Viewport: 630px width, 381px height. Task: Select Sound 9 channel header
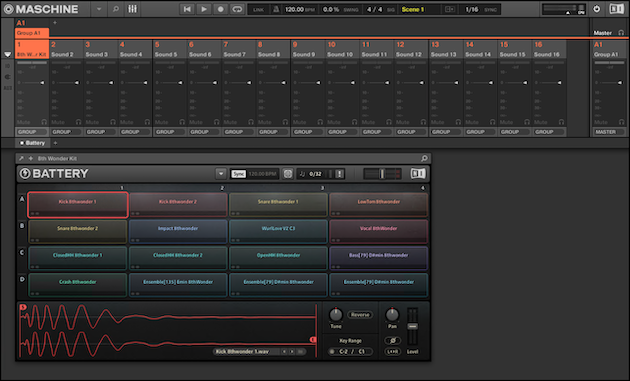[x=308, y=49]
